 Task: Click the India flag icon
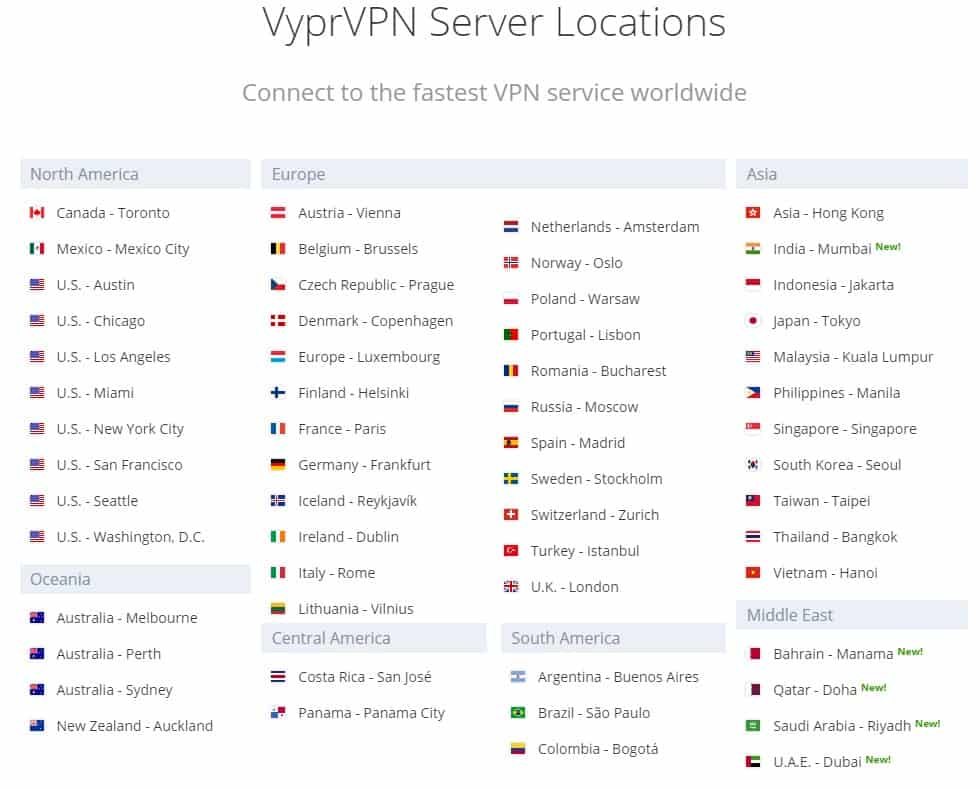[753, 249]
